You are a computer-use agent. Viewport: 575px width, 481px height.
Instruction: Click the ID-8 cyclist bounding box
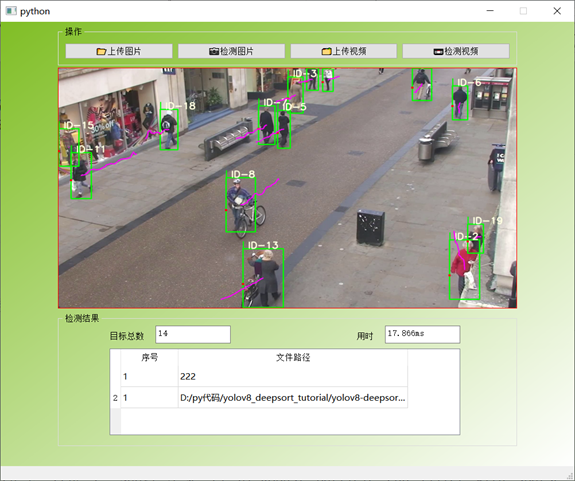[241, 205]
